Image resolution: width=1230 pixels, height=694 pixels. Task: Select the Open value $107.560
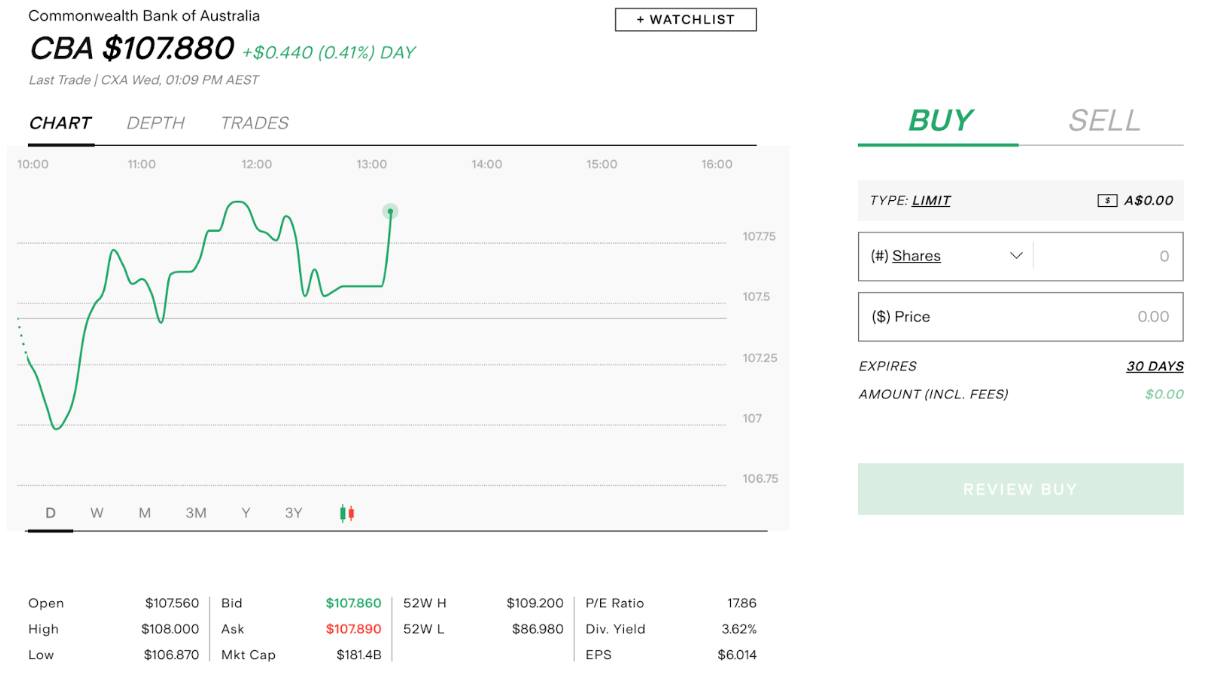pyautogui.click(x=172, y=603)
